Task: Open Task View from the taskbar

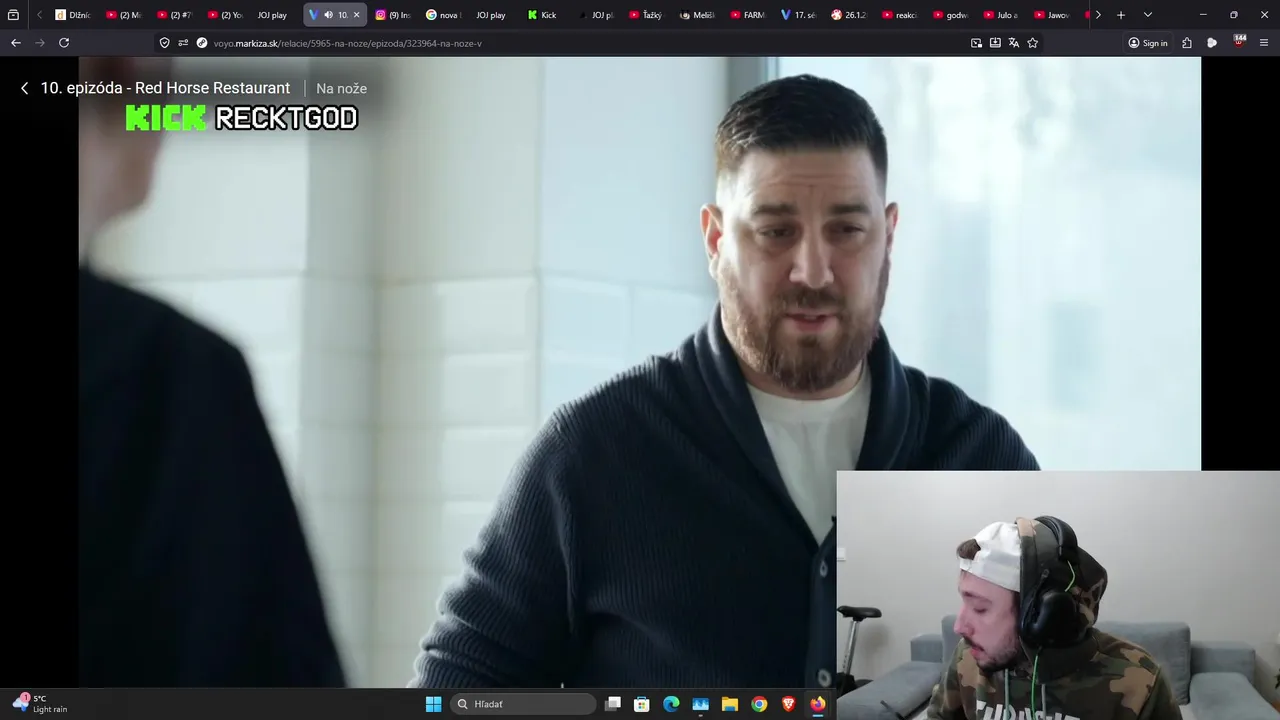Action: (x=613, y=704)
